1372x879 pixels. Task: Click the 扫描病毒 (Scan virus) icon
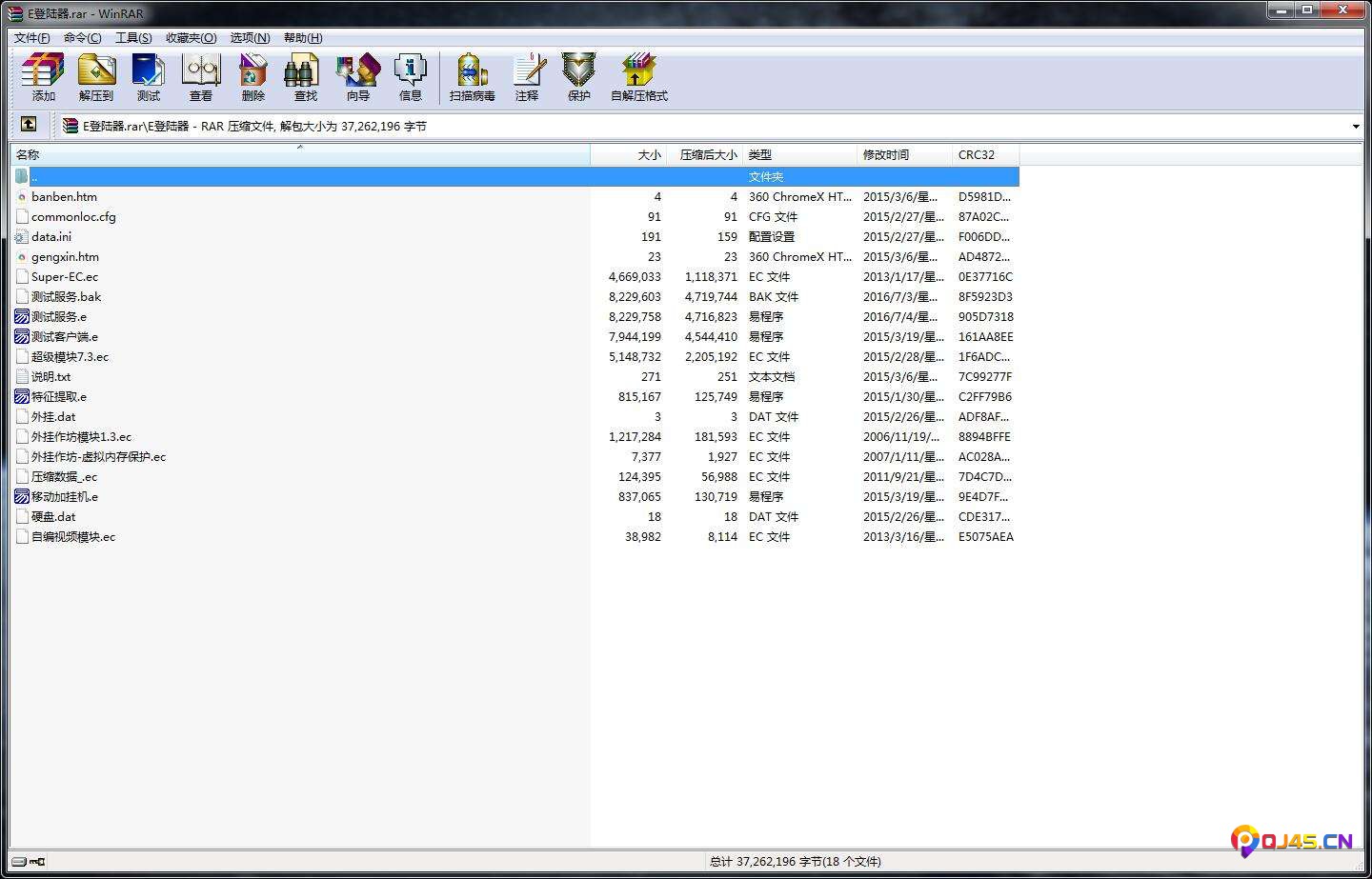coord(473,77)
